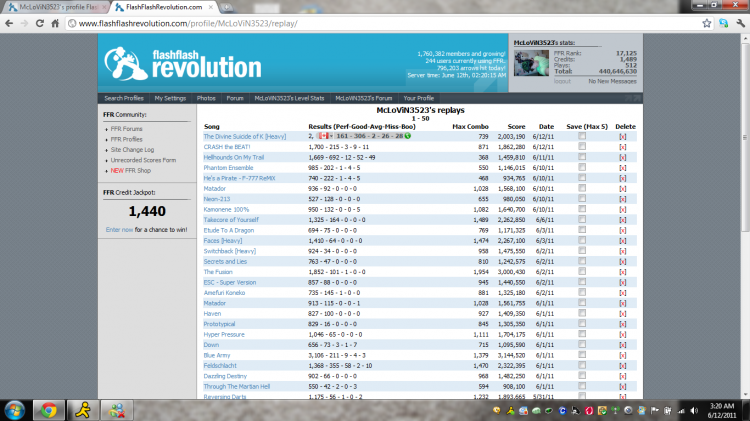Delete the Hellhounds On My Trail replay
Screen dimensions: 750x421
coord(622,157)
